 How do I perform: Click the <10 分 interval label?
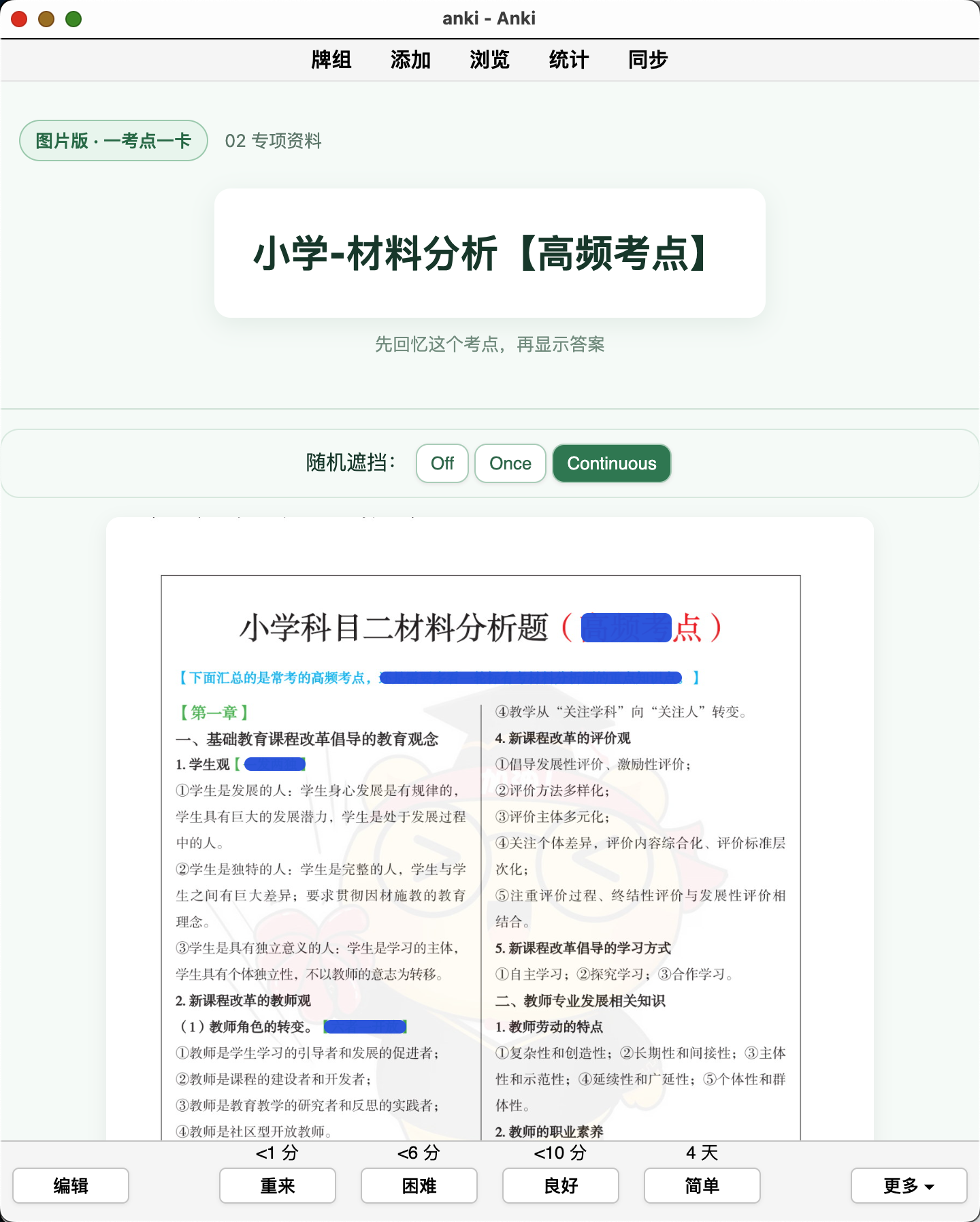click(x=560, y=1153)
